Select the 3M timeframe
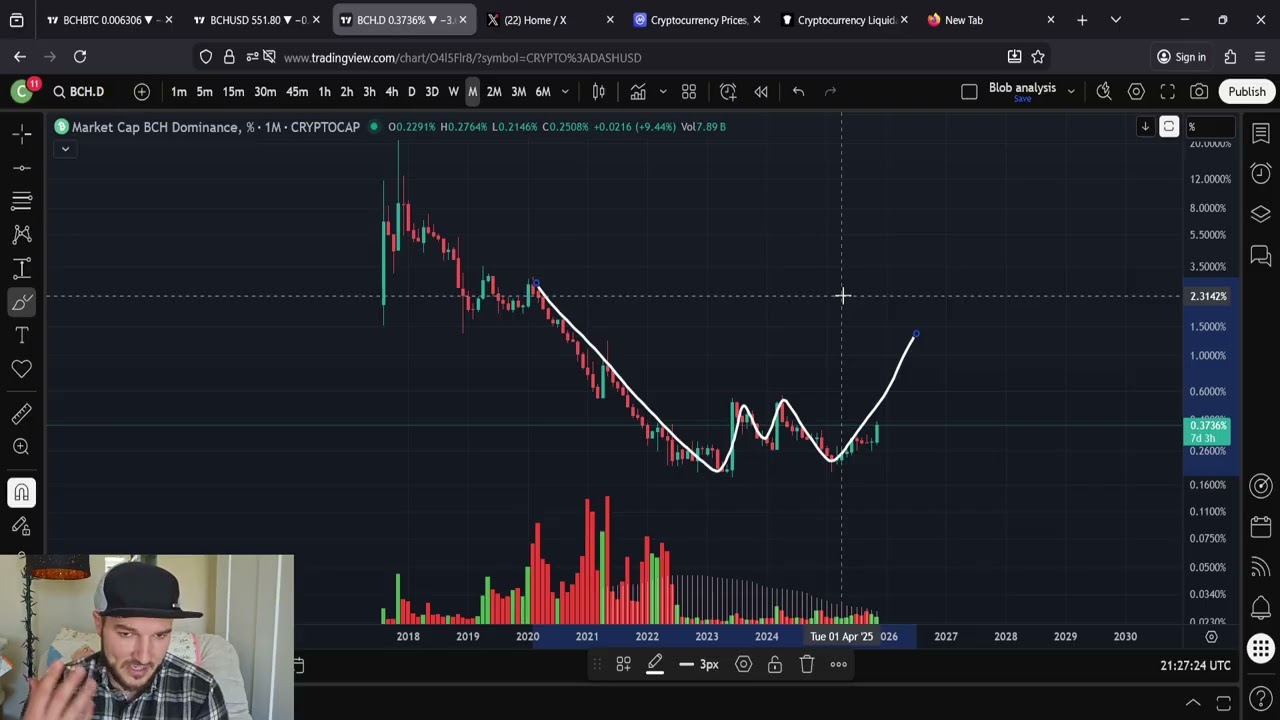The image size is (1280, 720). tap(518, 92)
